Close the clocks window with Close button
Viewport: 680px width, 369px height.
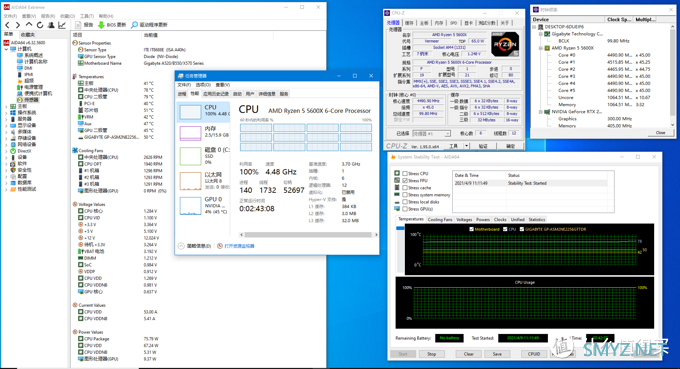point(660,133)
